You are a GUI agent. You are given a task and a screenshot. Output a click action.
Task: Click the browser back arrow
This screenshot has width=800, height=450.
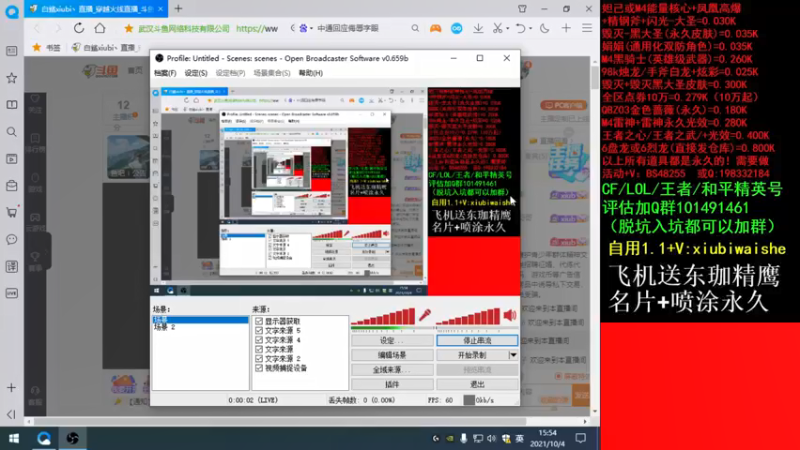[x=37, y=29]
